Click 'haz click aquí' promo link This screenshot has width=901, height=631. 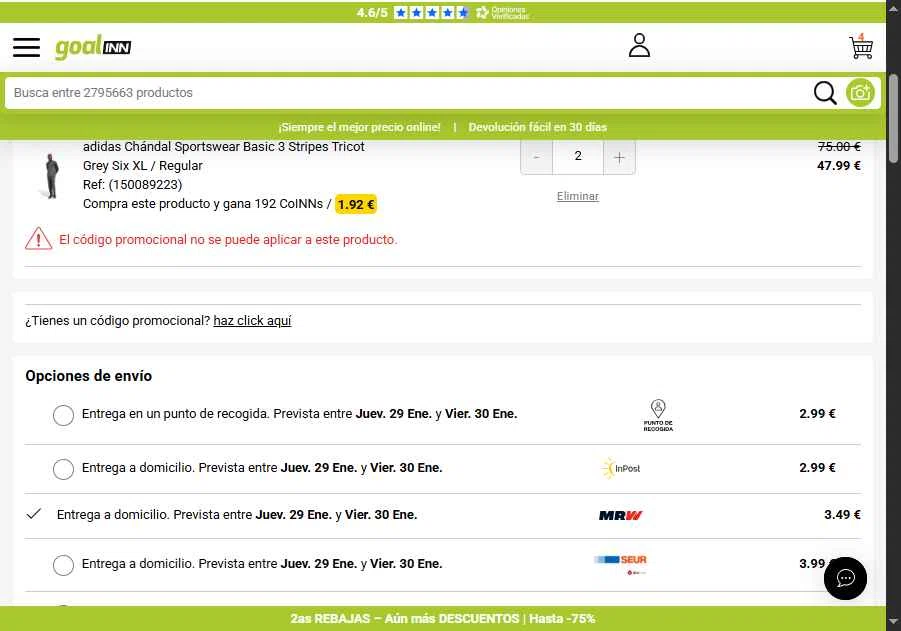[x=252, y=321]
